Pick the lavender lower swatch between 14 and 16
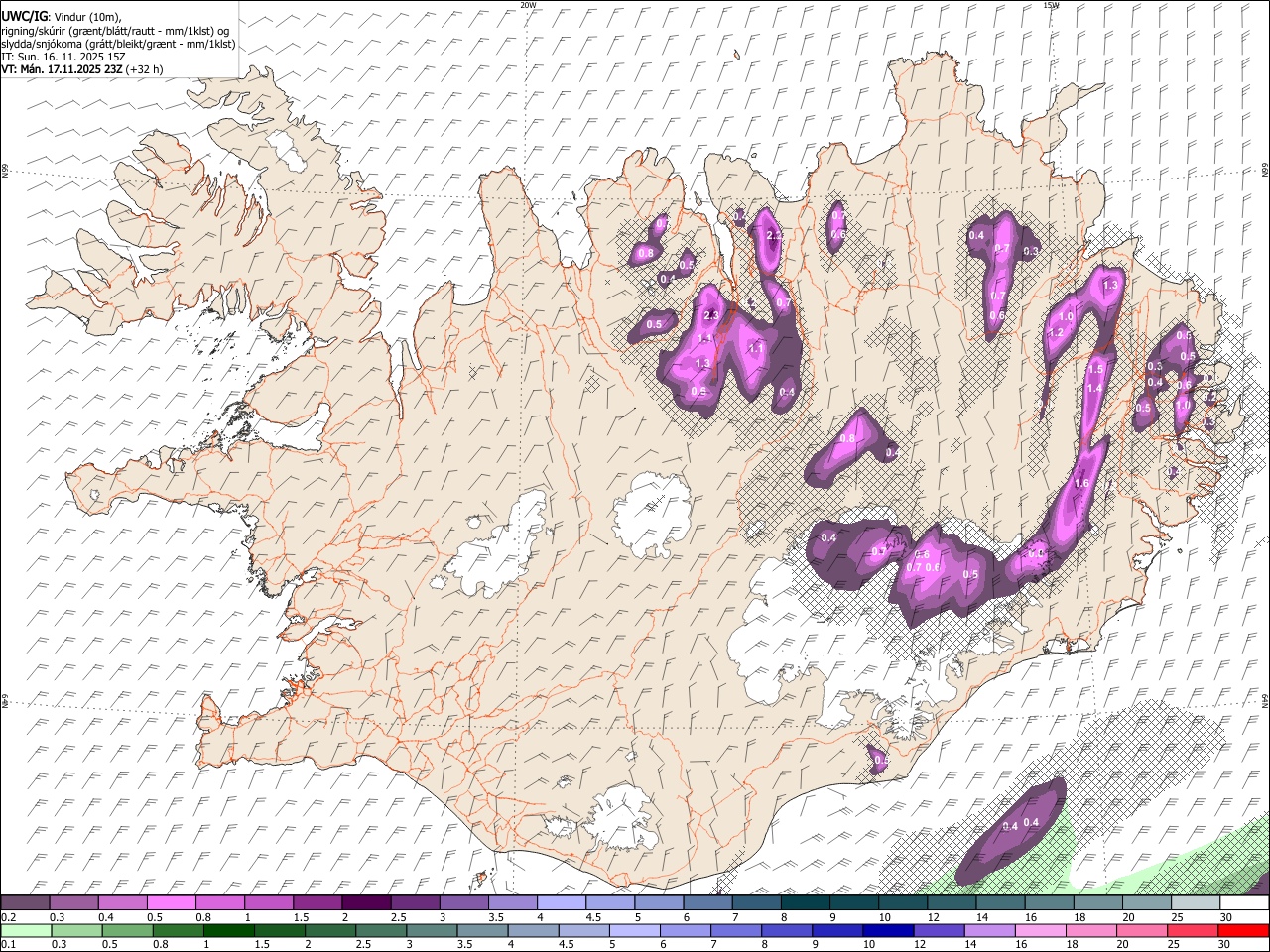Screen dimensions: 1270x952 [x=988, y=931]
